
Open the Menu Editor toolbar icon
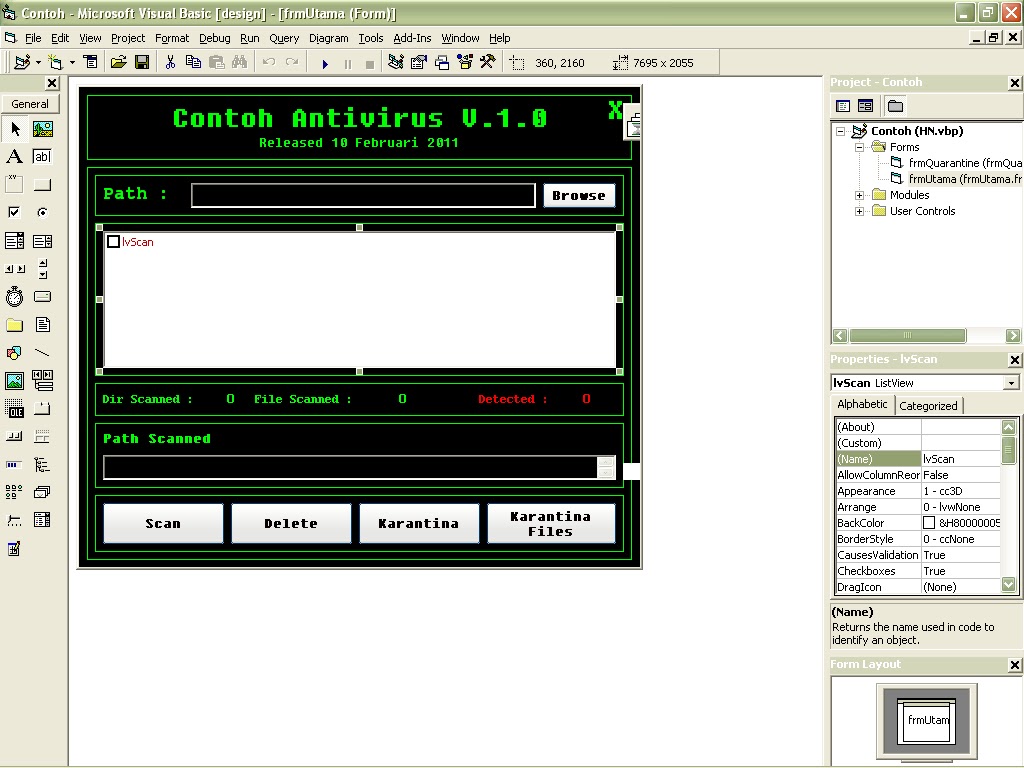(x=91, y=63)
